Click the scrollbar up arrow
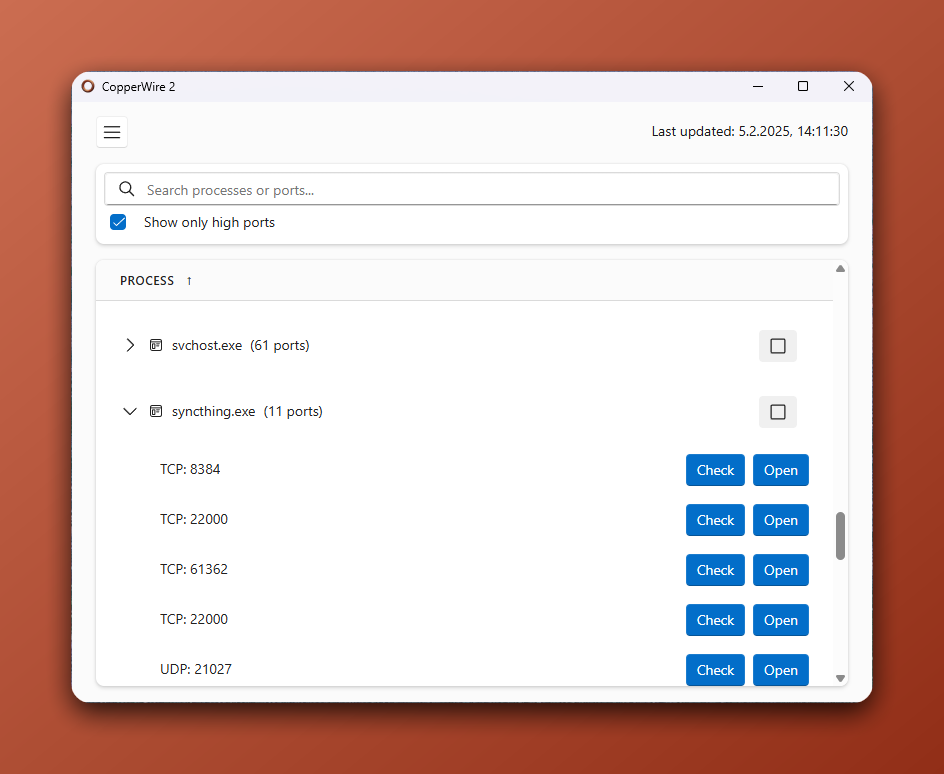 (840, 269)
